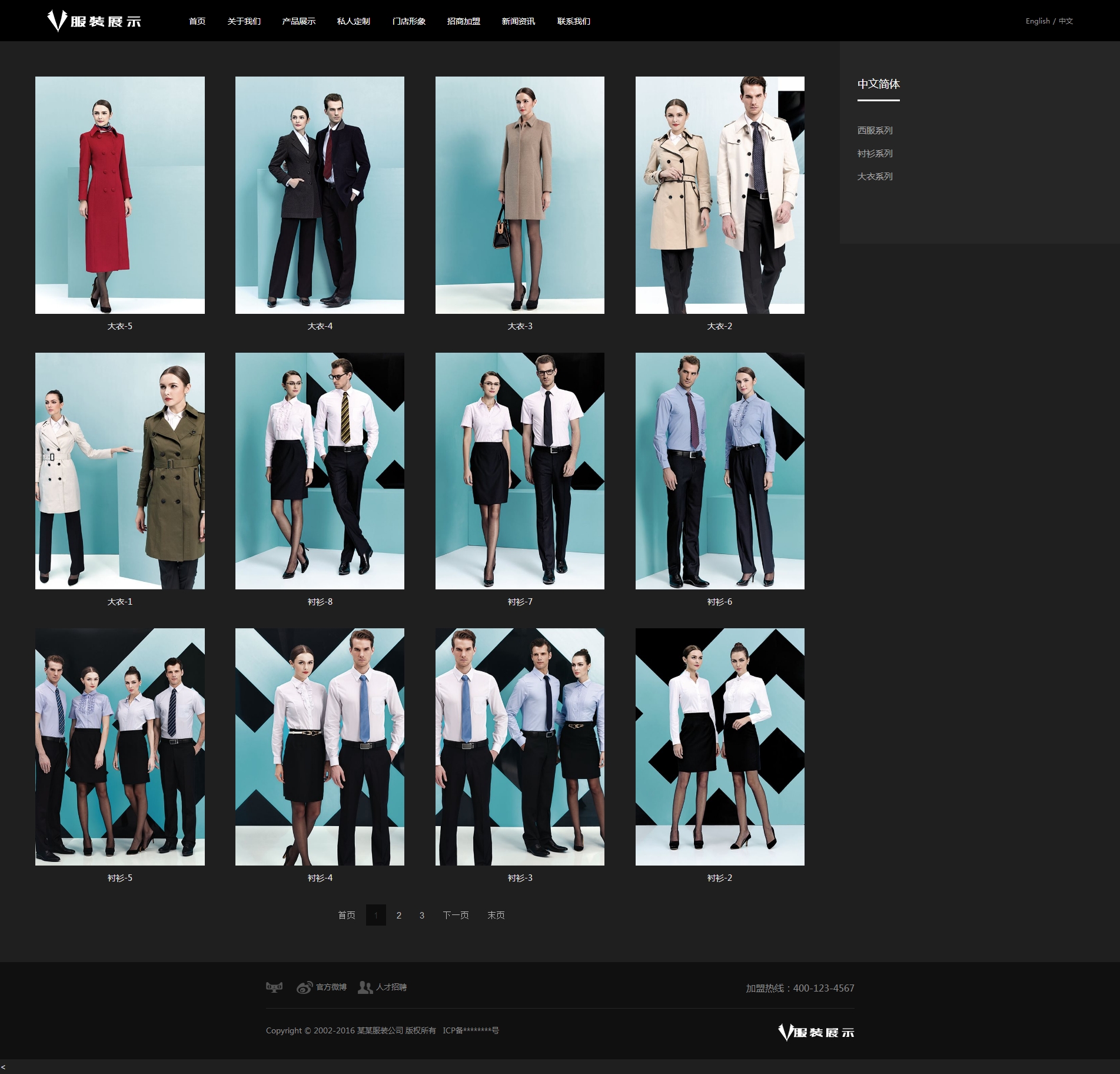
Task: Jump to 末页 last page
Action: point(496,915)
